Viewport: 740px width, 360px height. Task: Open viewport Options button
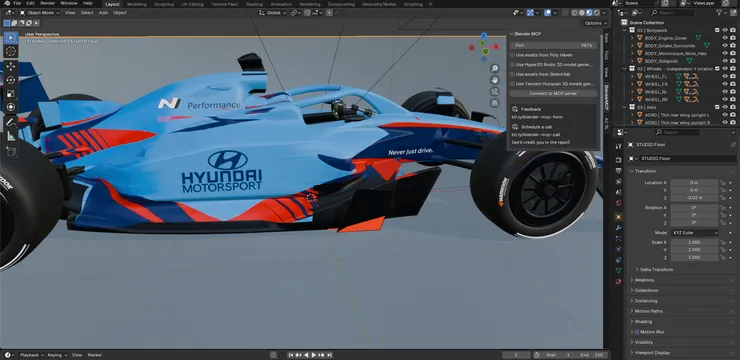[596, 23]
